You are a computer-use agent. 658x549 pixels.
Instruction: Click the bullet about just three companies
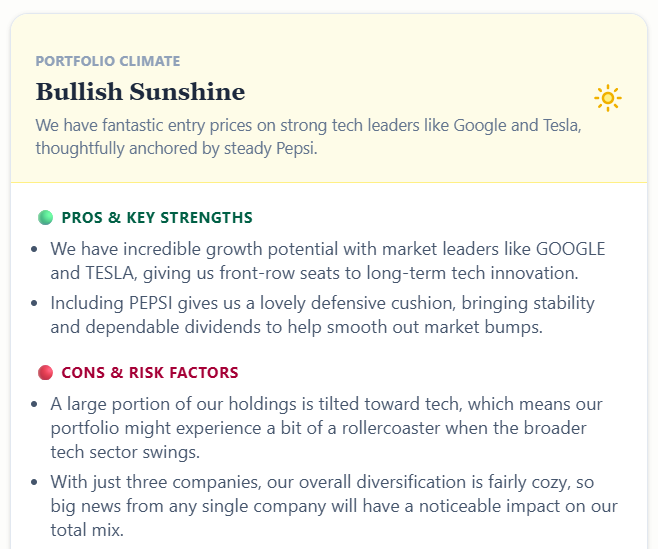[334, 506]
